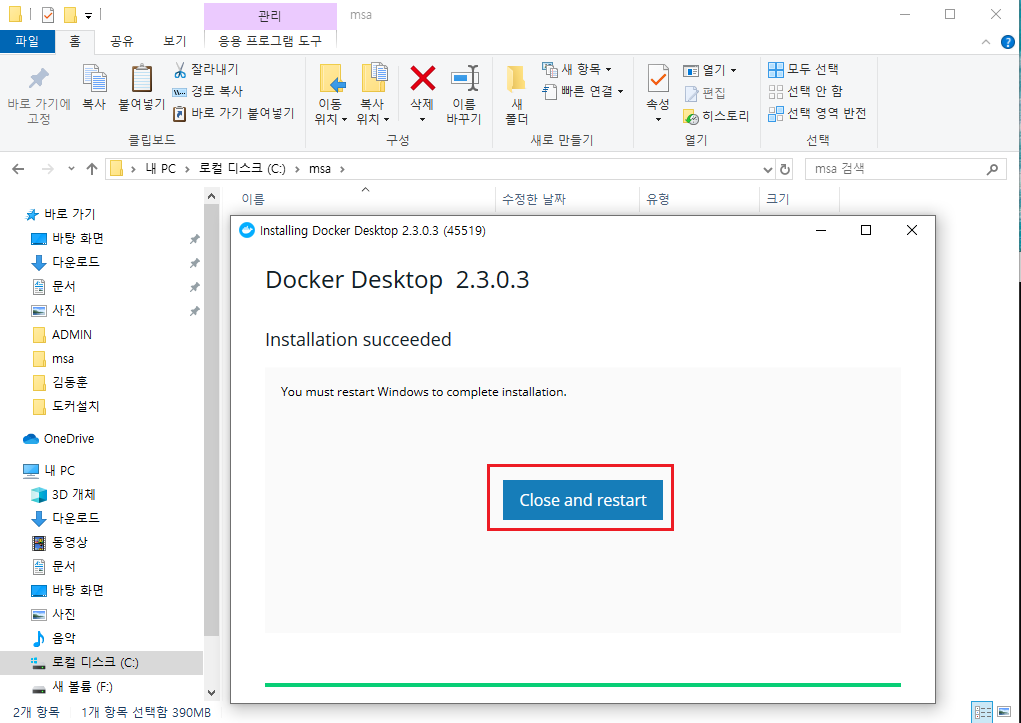Open the 응용 프로그램 도구 tab
The height and width of the screenshot is (723, 1021).
[x=270, y=41]
